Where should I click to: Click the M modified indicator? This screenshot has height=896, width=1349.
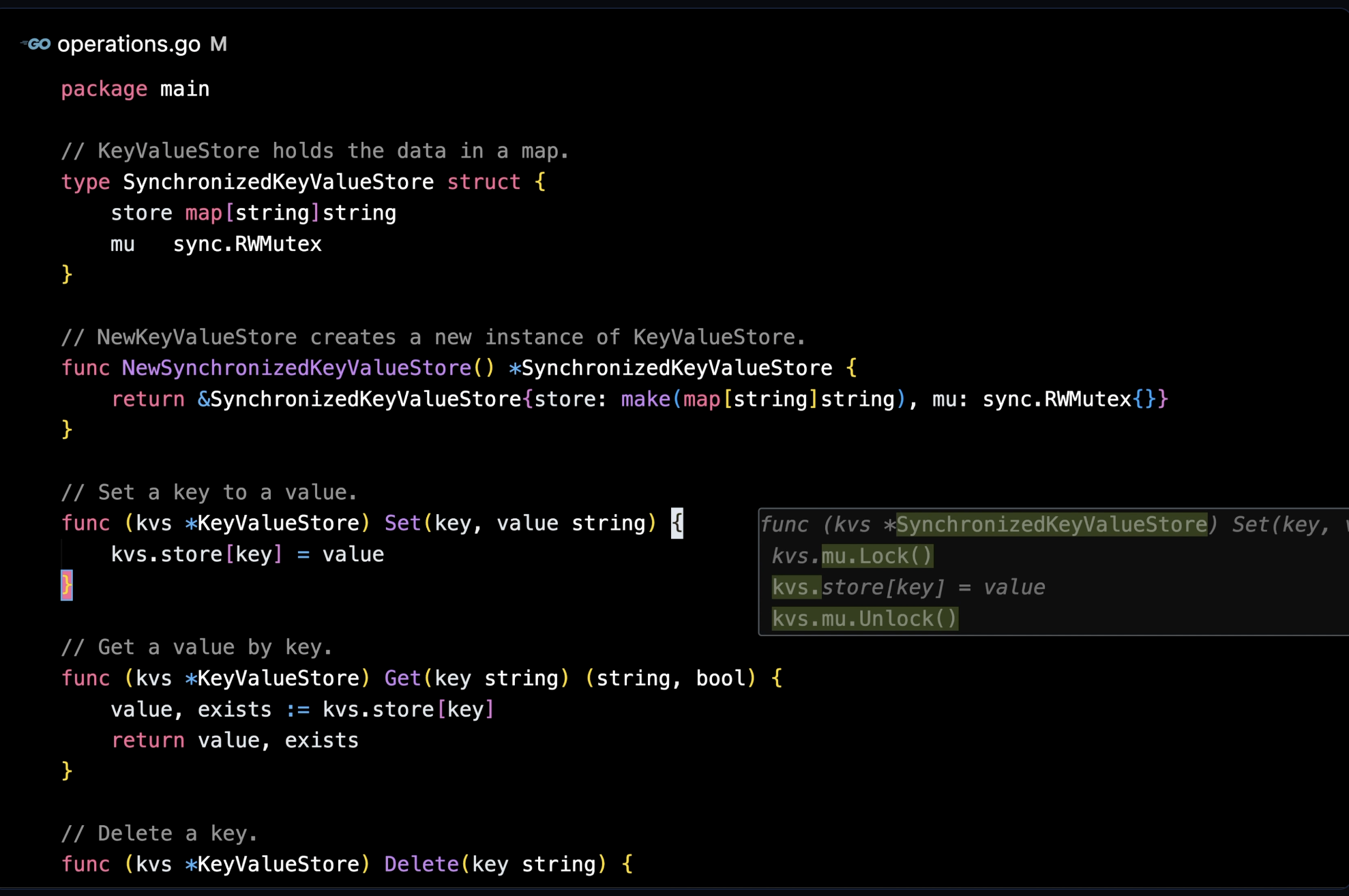218,44
